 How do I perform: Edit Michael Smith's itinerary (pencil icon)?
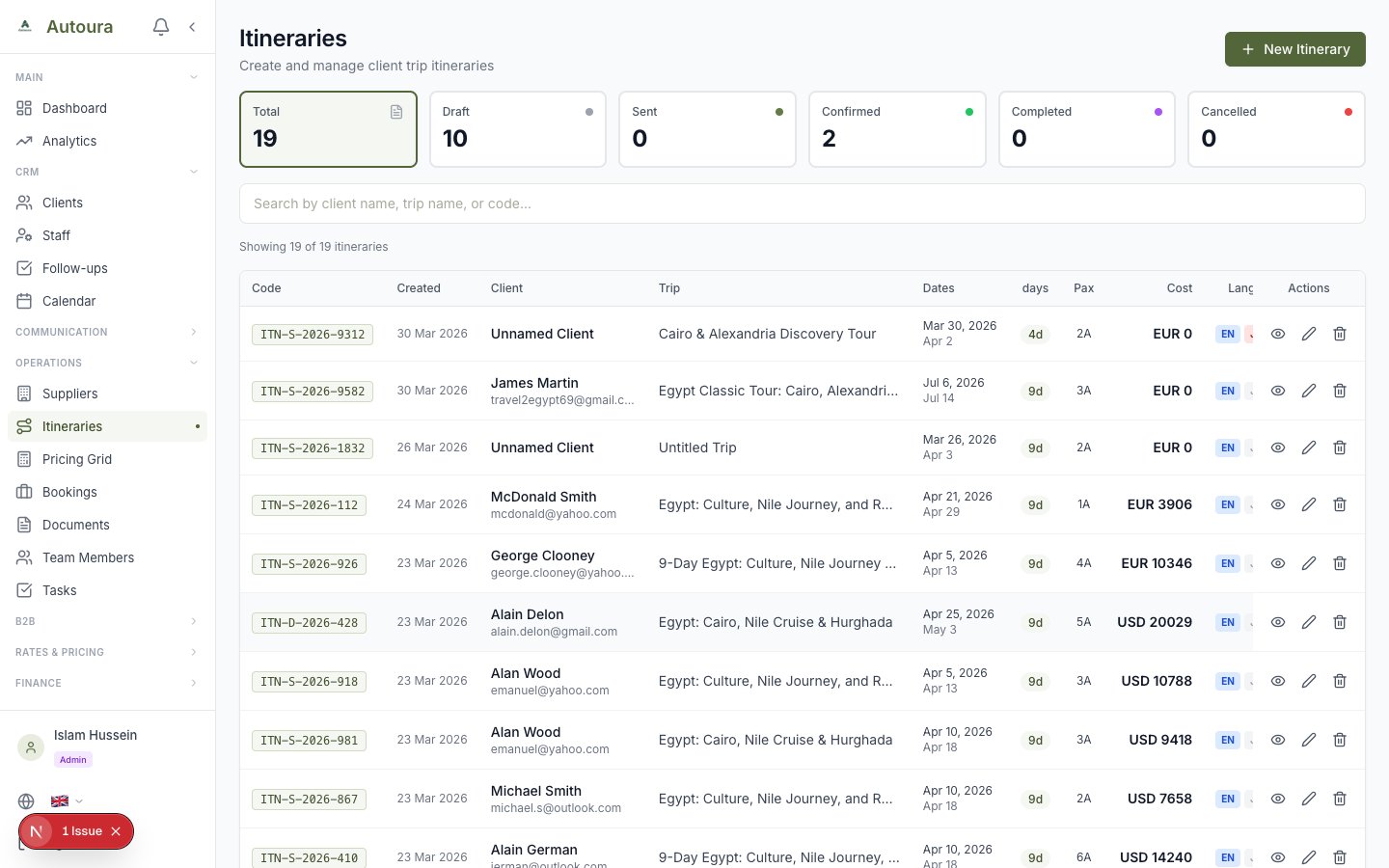[x=1309, y=799]
